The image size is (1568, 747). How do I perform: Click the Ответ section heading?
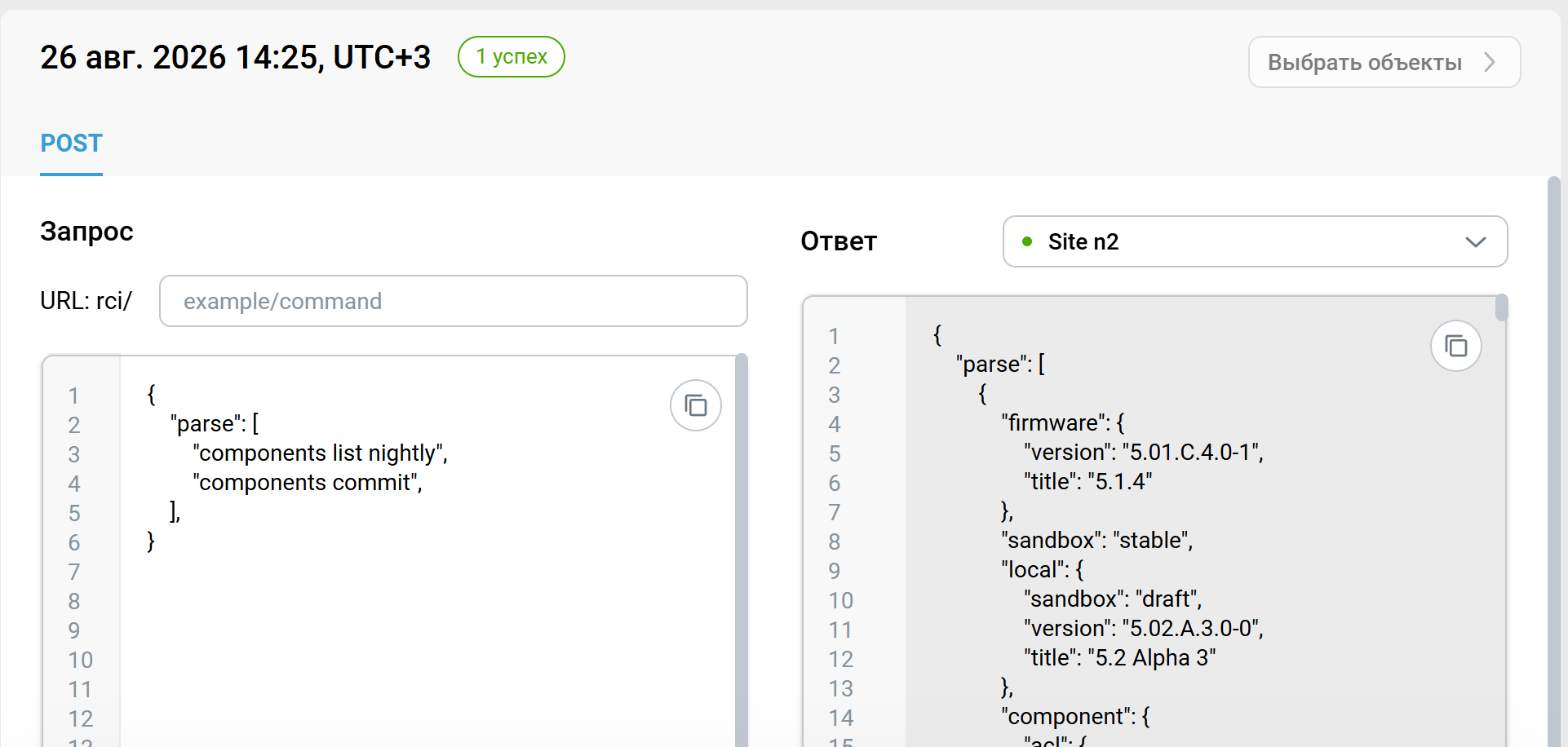pyautogui.click(x=839, y=241)
